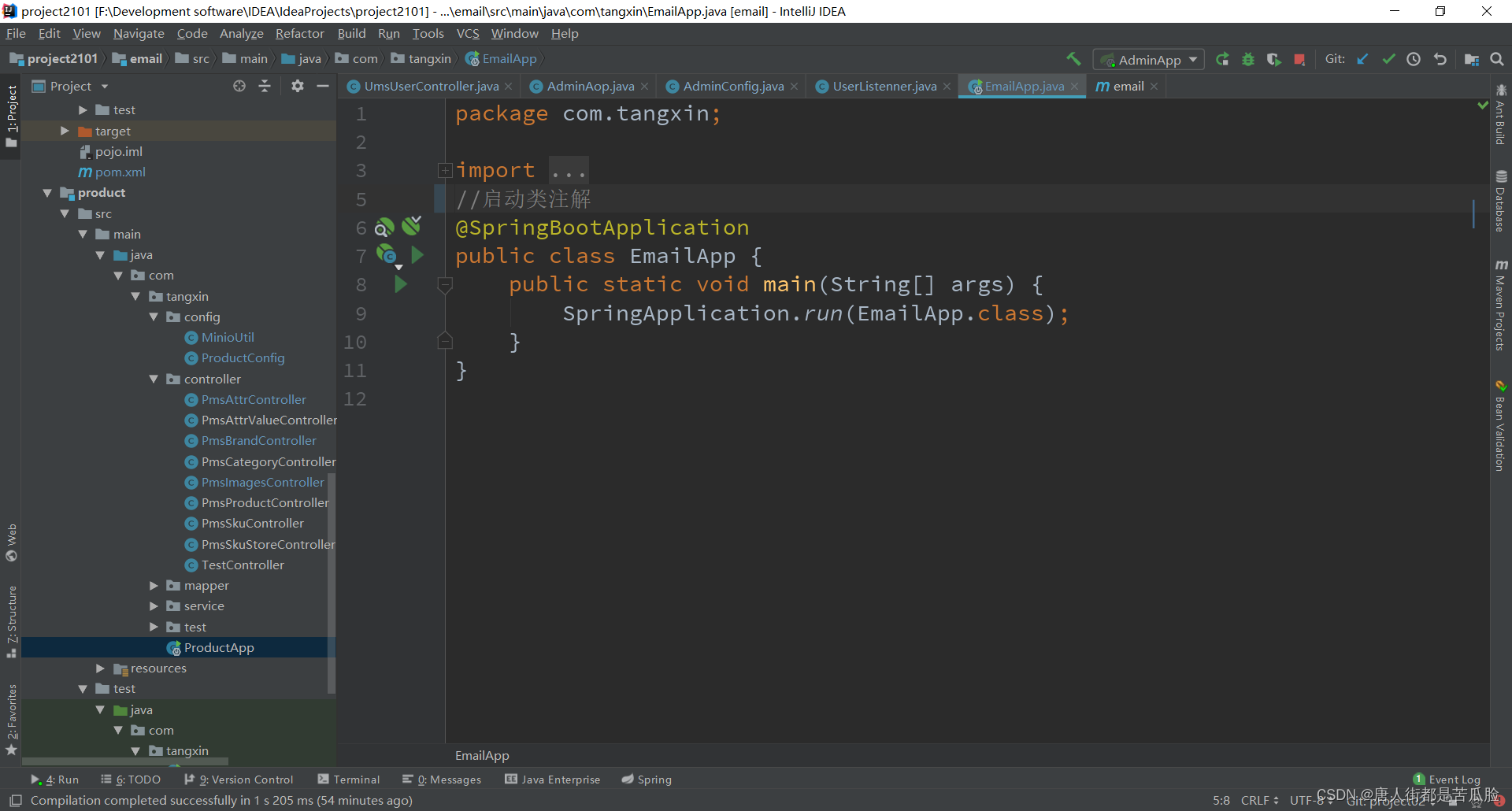Image resolution: width=1512 pixels, height=811 pixels.
Task: Stop the running process red square
Action: (1299, 60)
